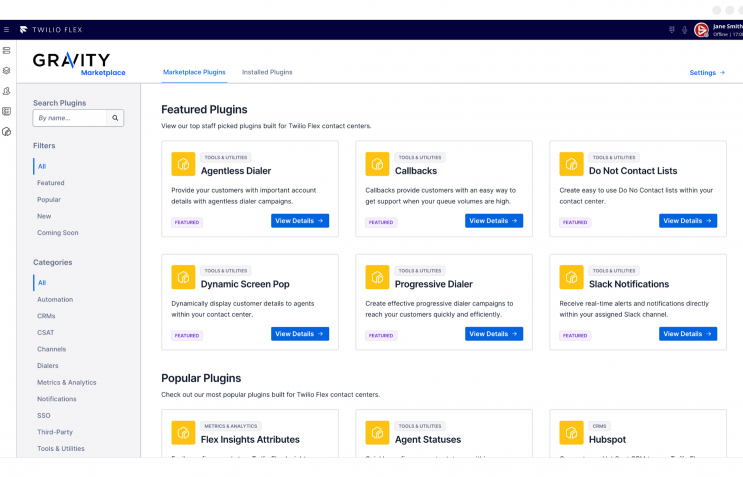Open the first stacked-rows icon in left sidebar
The width and height of the screenshot is (743, 477).
tap(7, 50)
